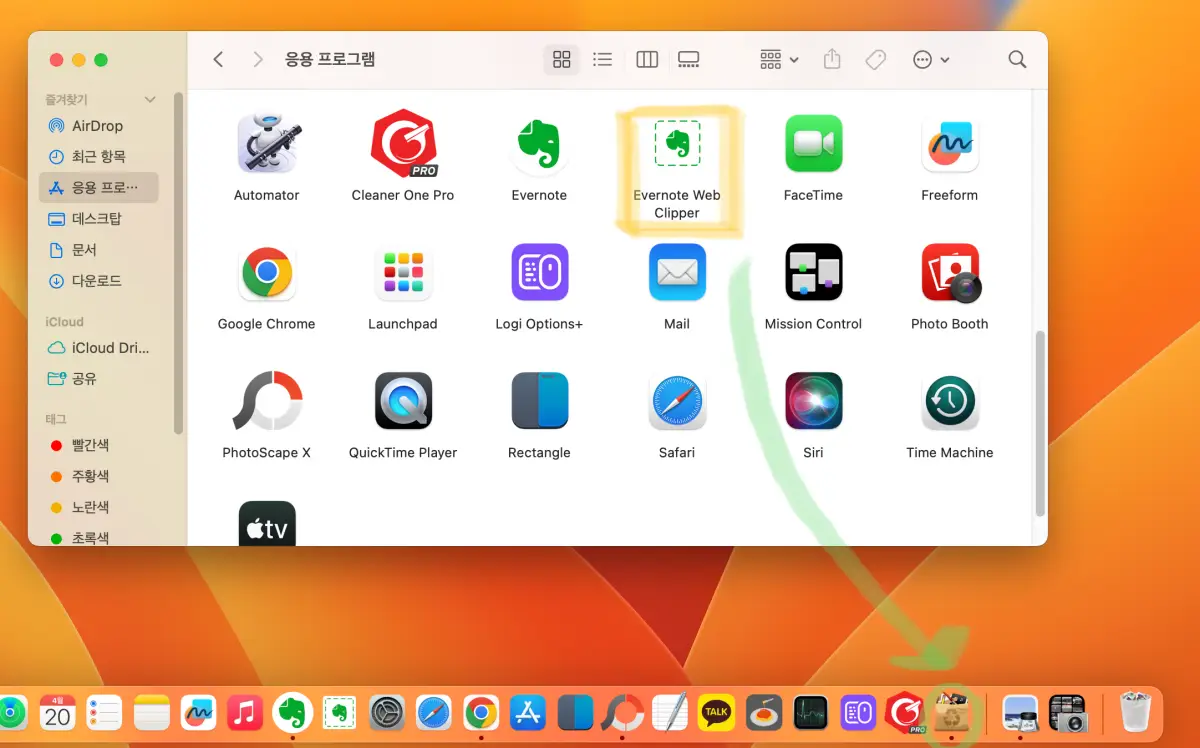Image resolution: width=1200 pixels, height=748 pixels.
Task: Go back in Finder
Action: pos(219,59)
